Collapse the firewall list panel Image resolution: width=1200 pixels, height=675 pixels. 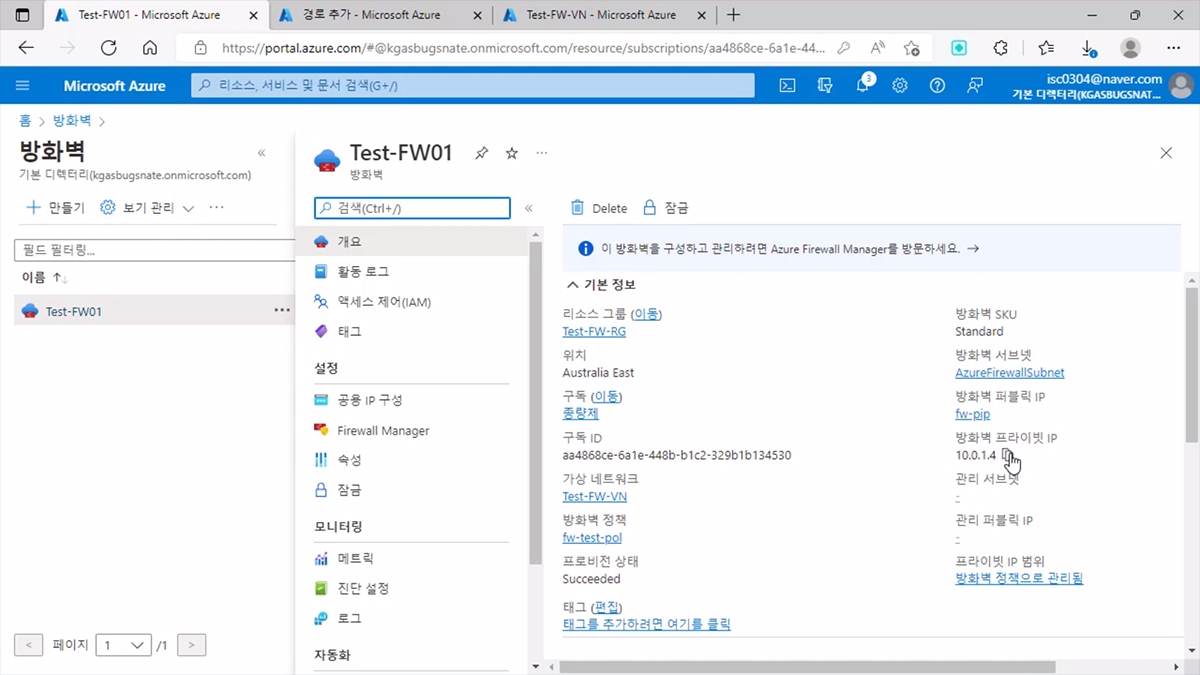(262, 153)
